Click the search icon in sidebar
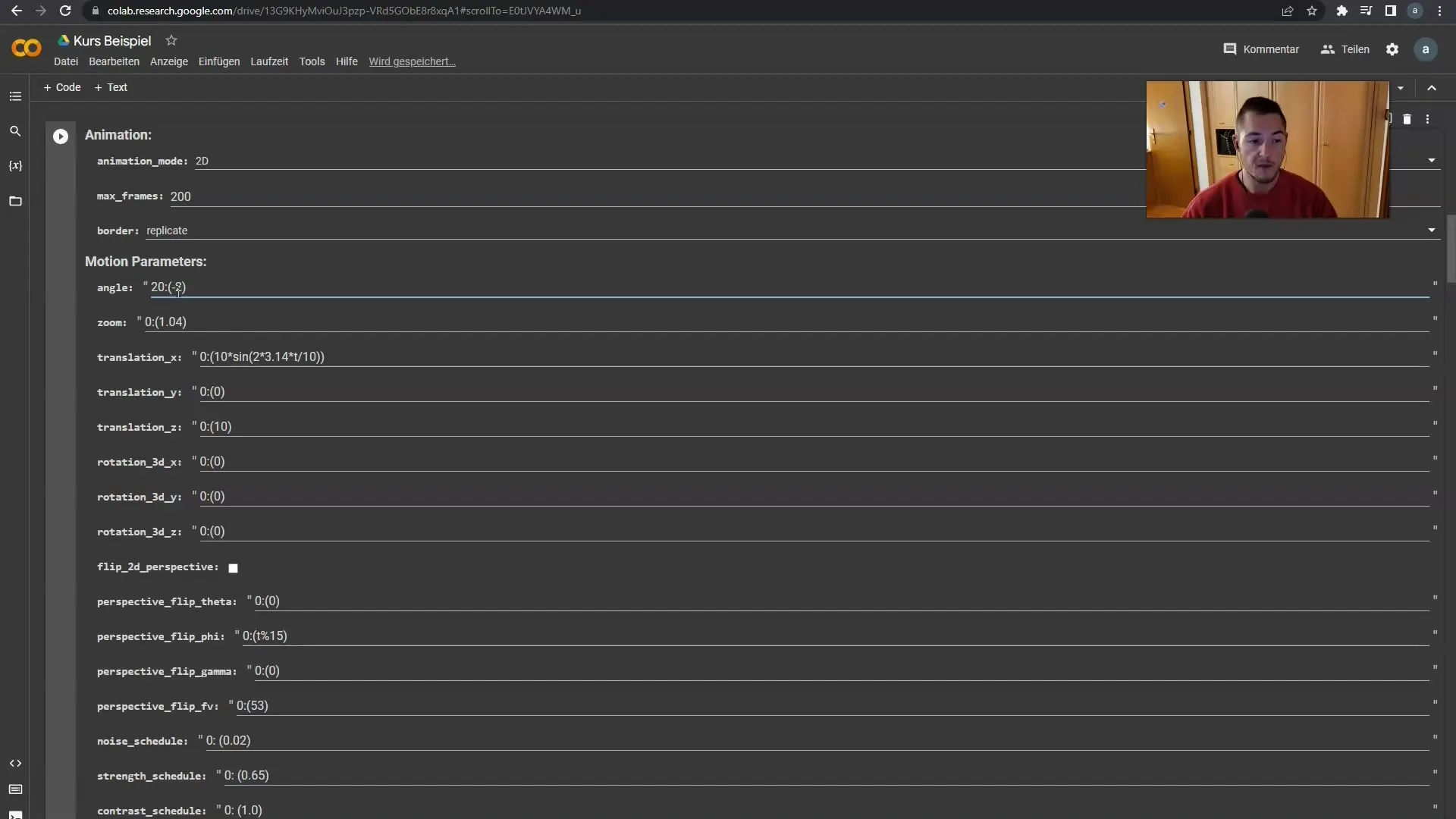 pyautogui.click(x=15, y=131)
